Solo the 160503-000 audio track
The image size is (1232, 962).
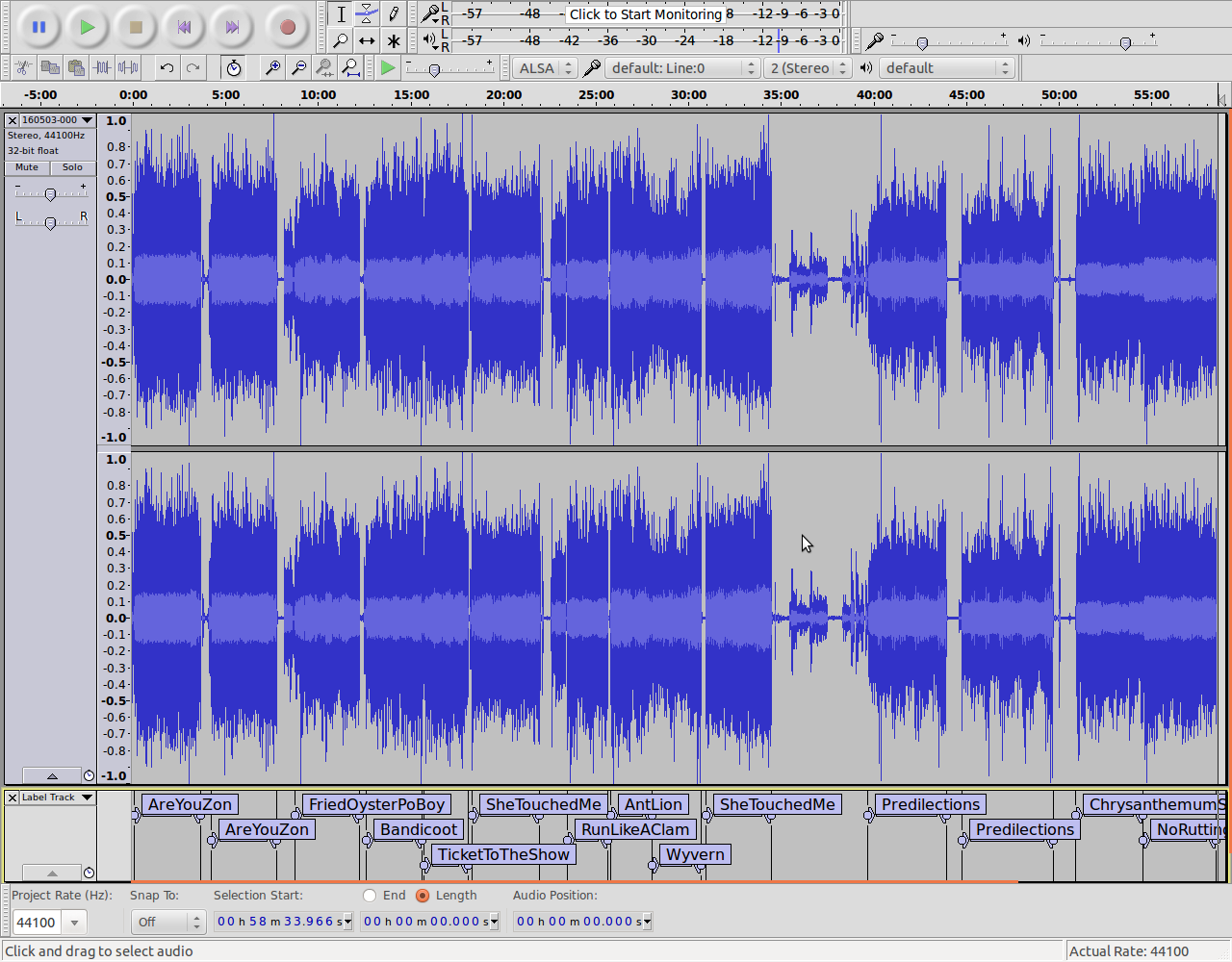click(x=72, y=167)
